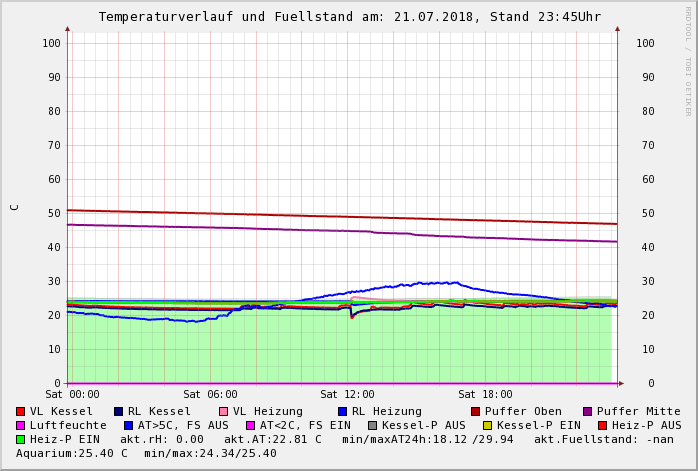This screenshot has width=698, height=471.
Task: Select the pink VL Heizung legend swatch
Action: pyautogui.click(x=223, y=411)
